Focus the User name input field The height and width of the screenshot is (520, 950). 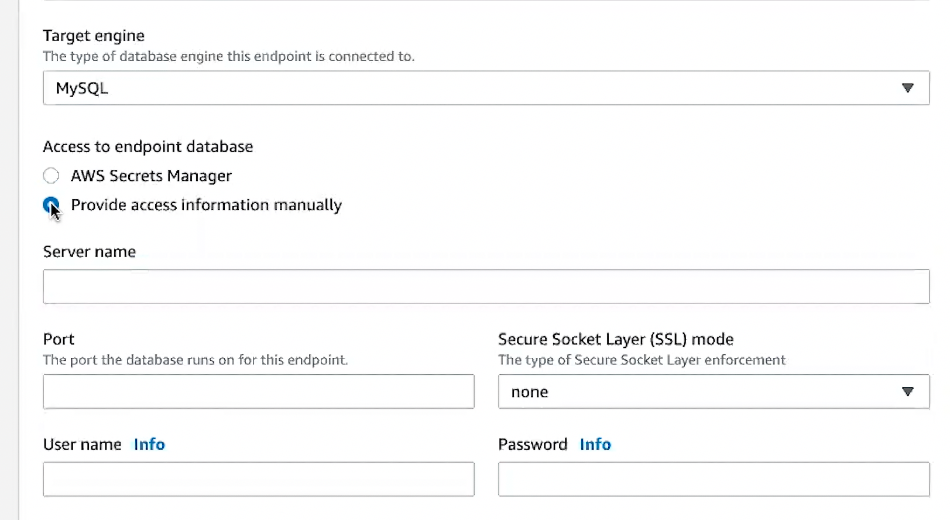click(x=258, y=479)
